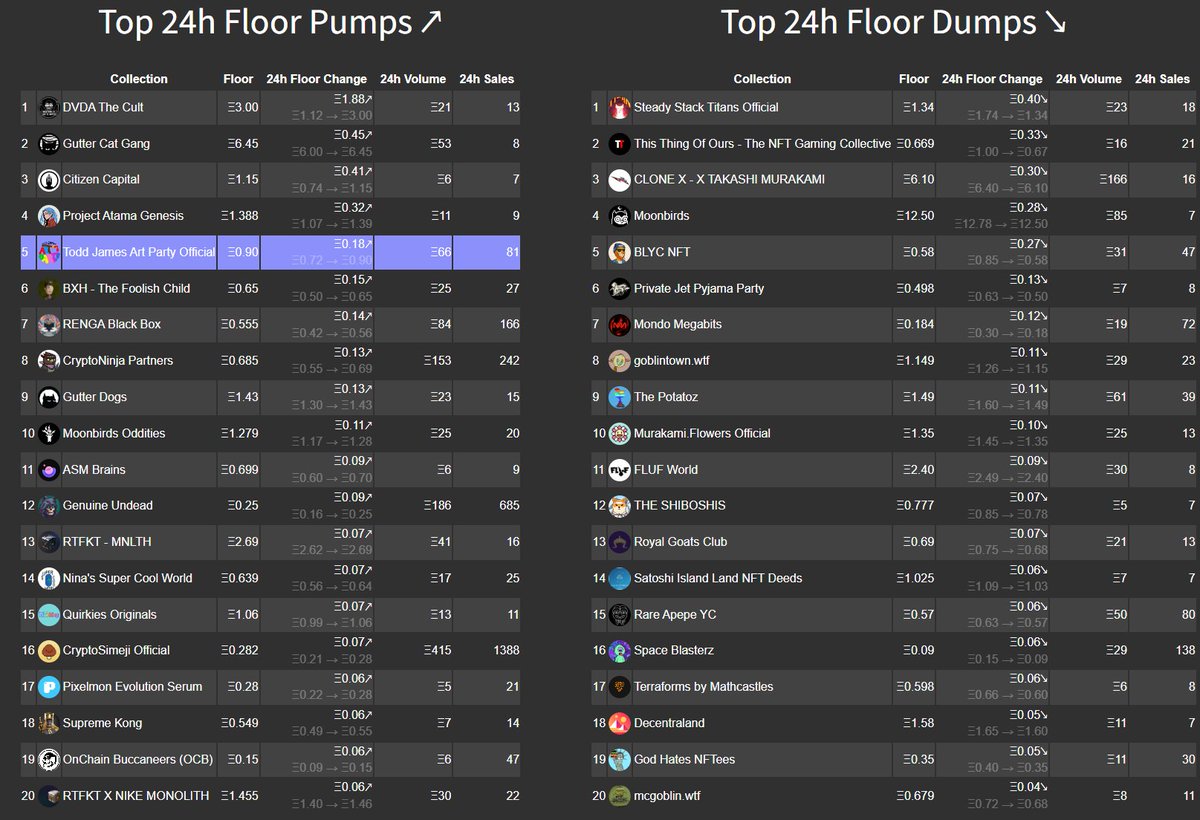Click Moonbirds floor price Ξ12.50
The height and width of the screenshot is (820, 1200).
(x=917, y=216)
